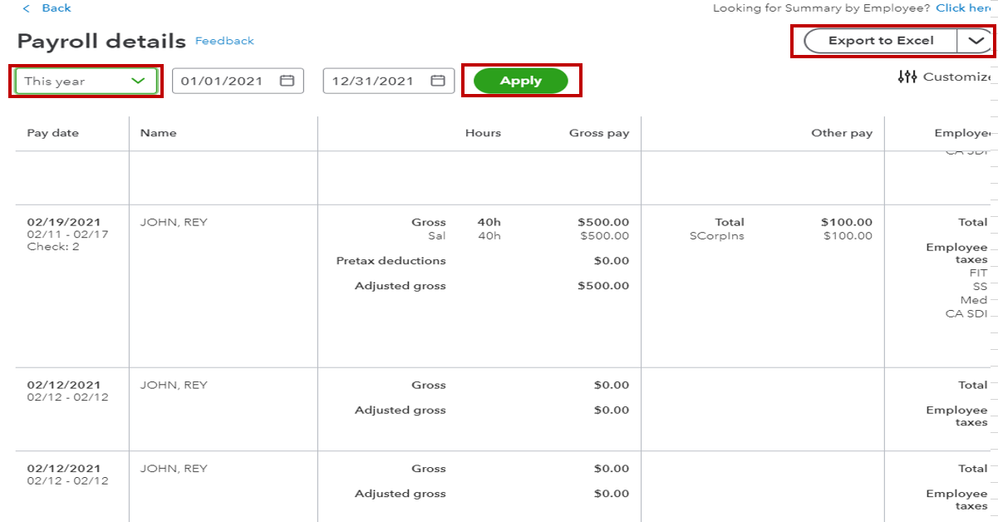The width and height of the screenshot is (998, 522).
Task: Click the Back link text
Action: click(x=56, y=8)
